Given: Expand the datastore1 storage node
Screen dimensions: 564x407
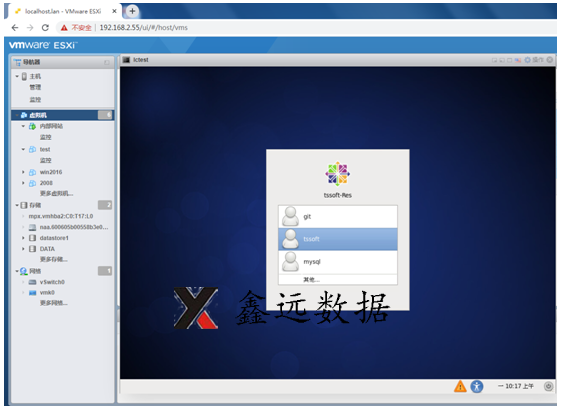Looking at the screenshot, I should point(23,238).
